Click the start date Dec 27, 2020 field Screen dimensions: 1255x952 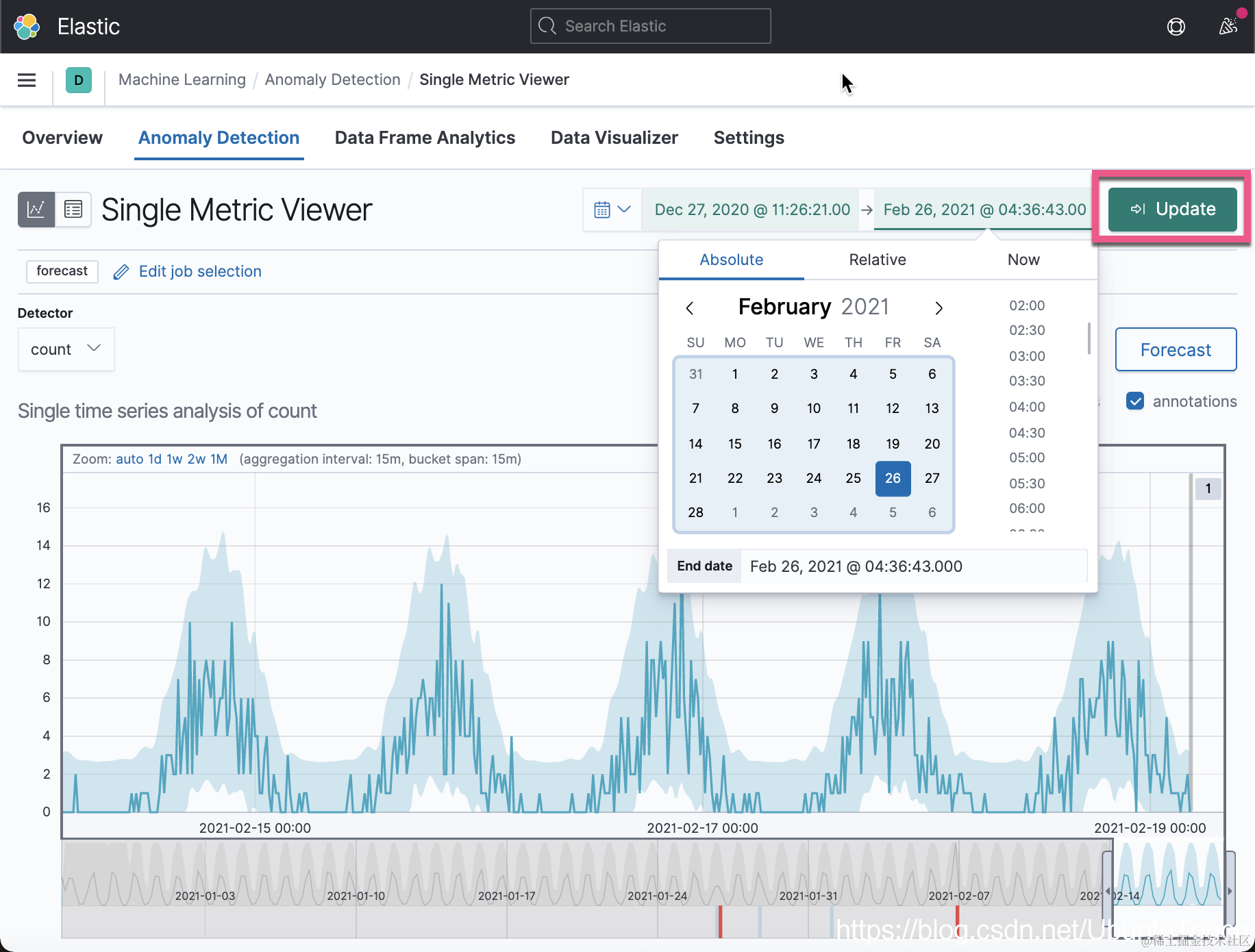point(752,210)
